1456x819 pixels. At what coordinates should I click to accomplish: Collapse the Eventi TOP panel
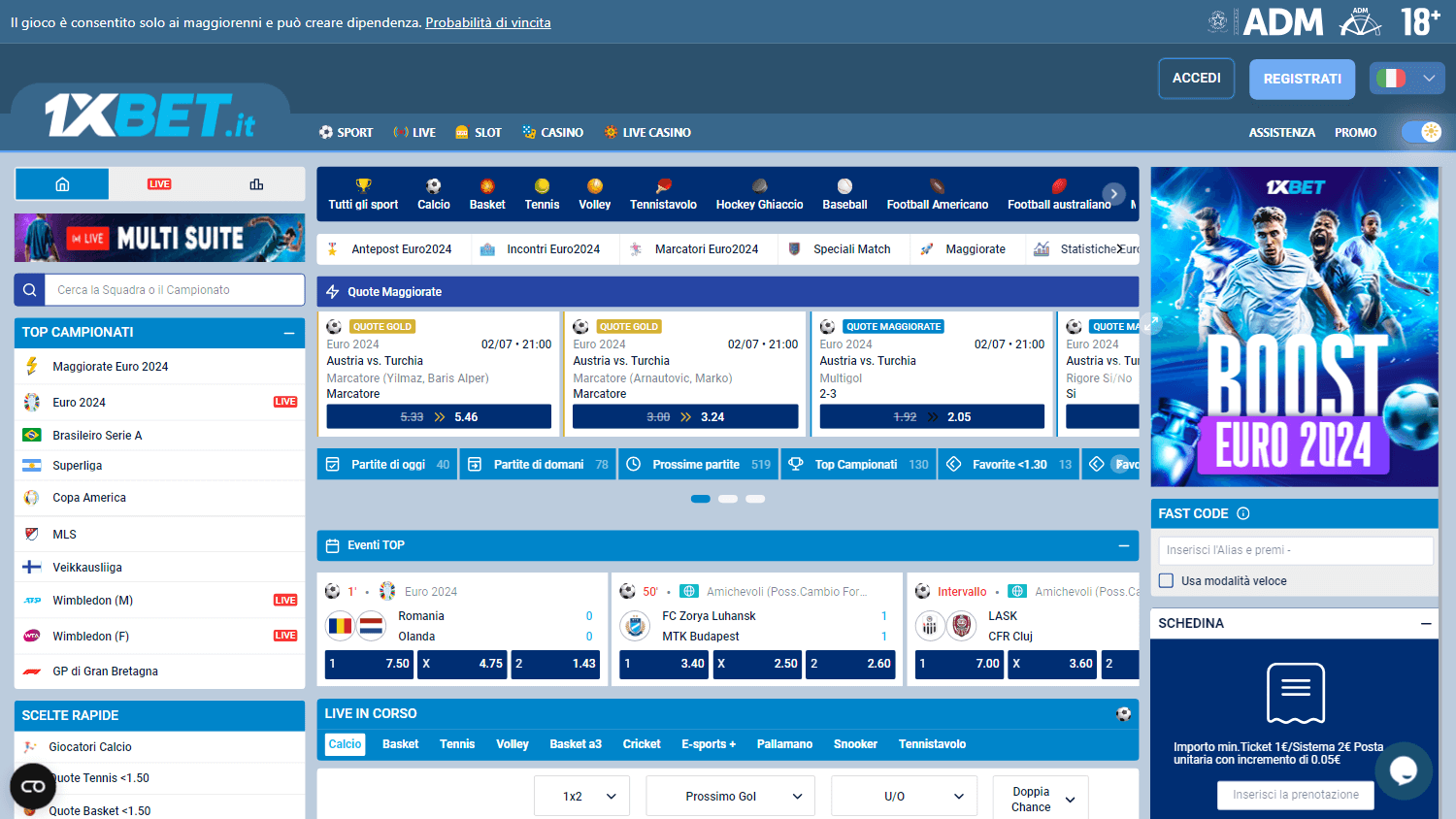(x=1123, y=545)
